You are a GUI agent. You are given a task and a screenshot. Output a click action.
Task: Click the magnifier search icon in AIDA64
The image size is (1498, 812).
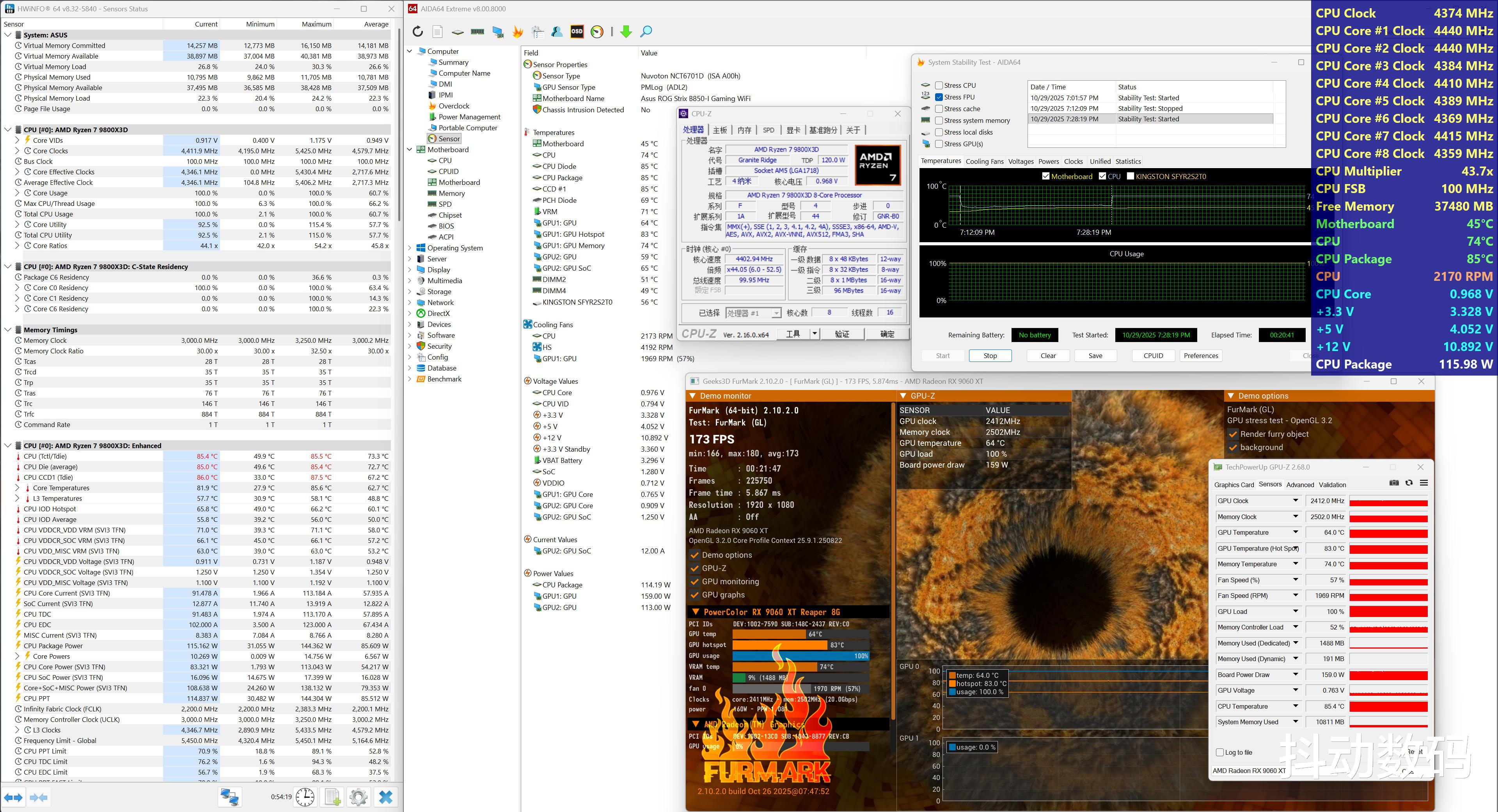[646, 32]
